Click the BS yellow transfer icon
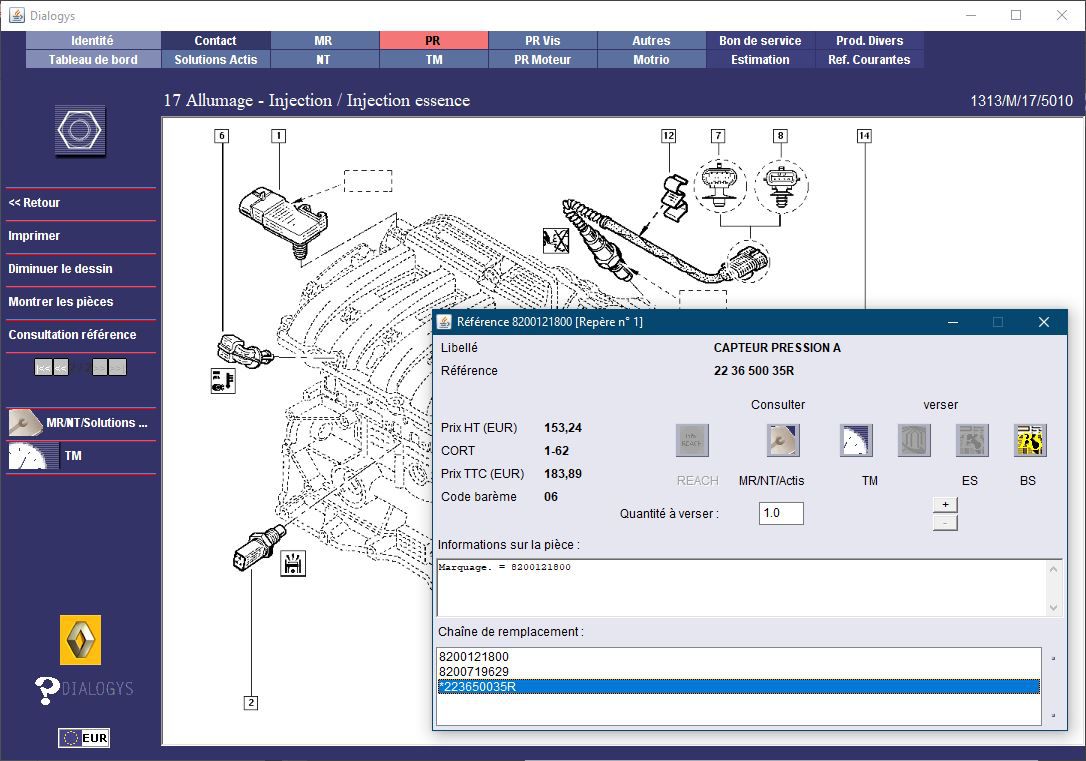1086x761 pixels. click(x=1030, y=440)
